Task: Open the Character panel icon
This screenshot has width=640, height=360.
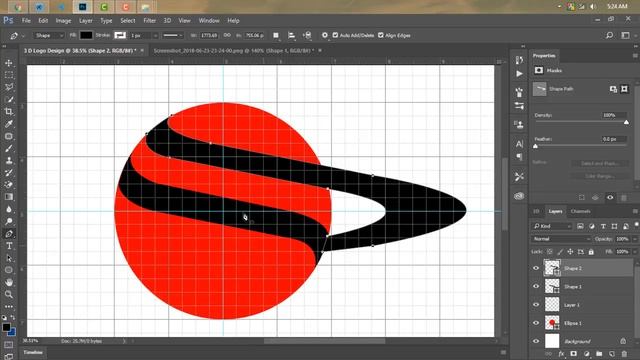Action: coord(519,144)
